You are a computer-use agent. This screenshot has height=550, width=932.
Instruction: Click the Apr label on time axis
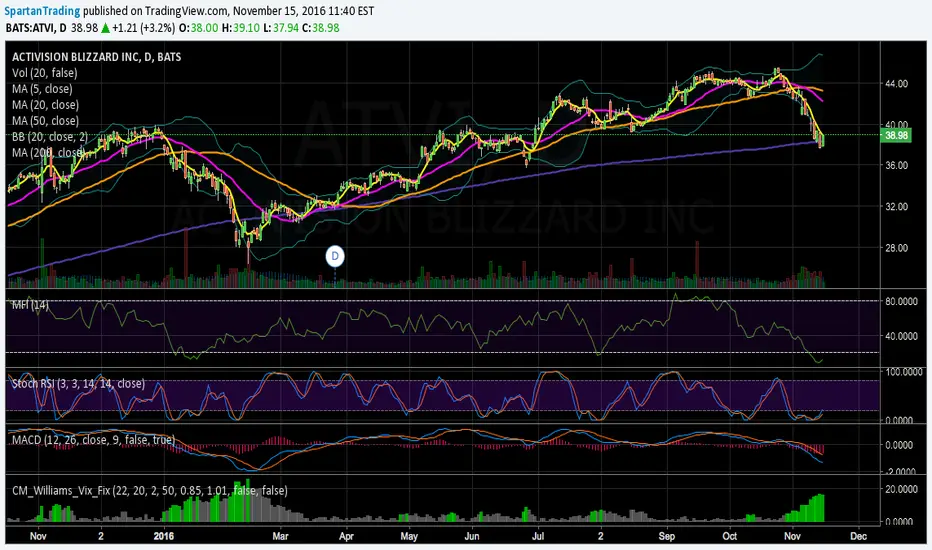(x=346, y=536)
